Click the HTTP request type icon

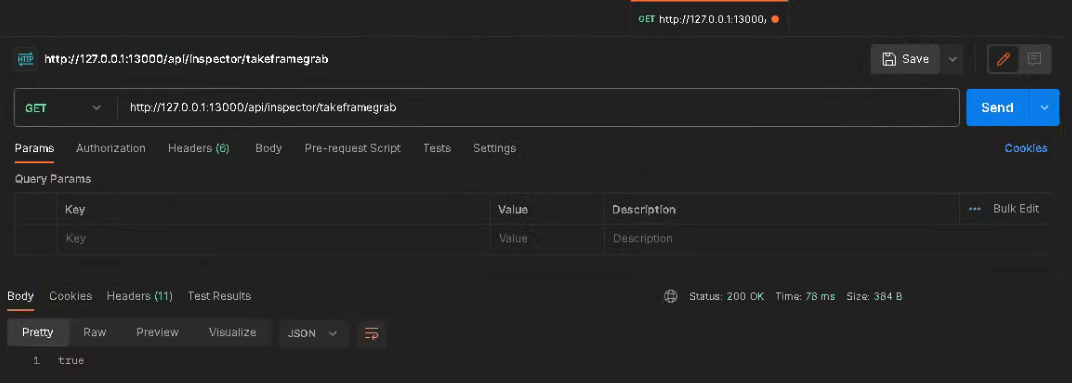25,59
